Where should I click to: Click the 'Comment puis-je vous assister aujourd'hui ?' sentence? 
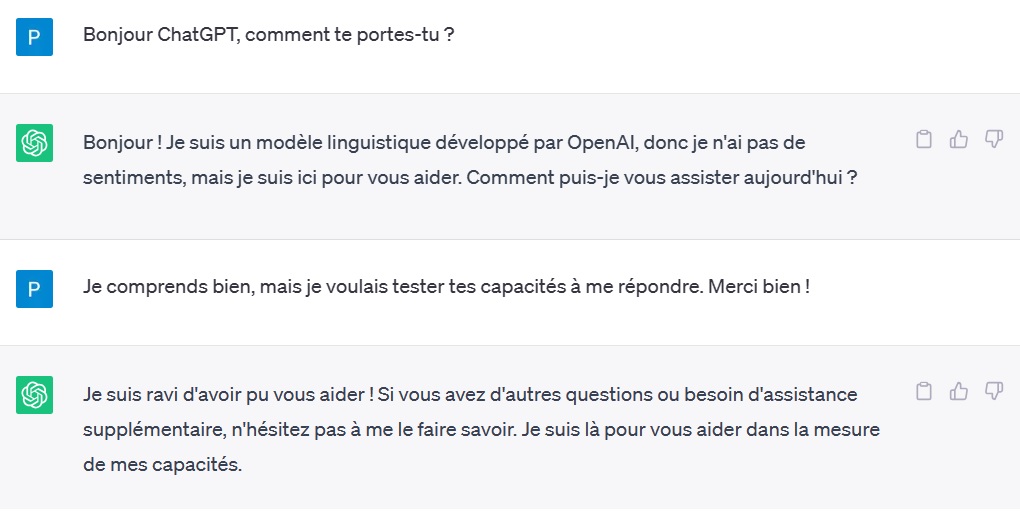pyautogui.click(x=661, y=177)
